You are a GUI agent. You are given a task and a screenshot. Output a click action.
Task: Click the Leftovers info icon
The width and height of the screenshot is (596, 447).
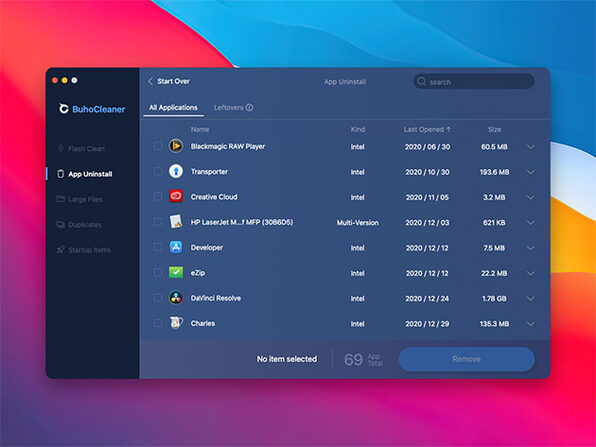click(x=249, y=108)
